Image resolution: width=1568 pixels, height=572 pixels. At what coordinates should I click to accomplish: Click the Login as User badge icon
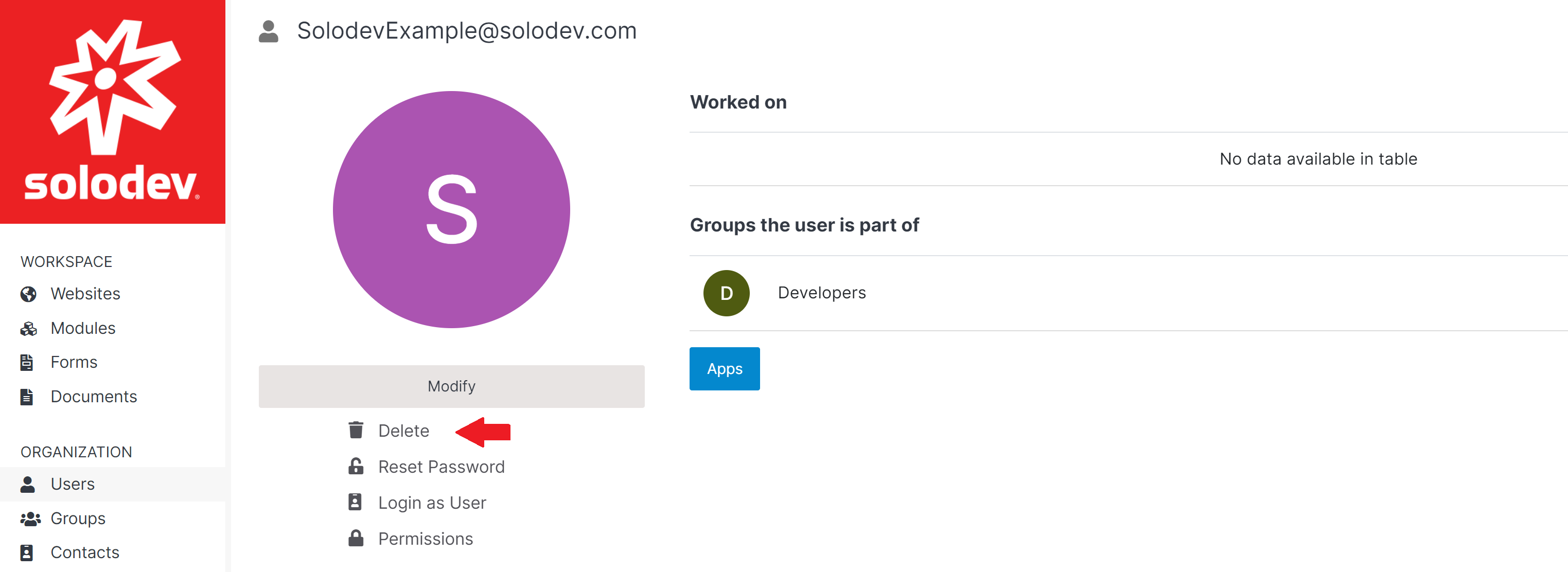355,502
